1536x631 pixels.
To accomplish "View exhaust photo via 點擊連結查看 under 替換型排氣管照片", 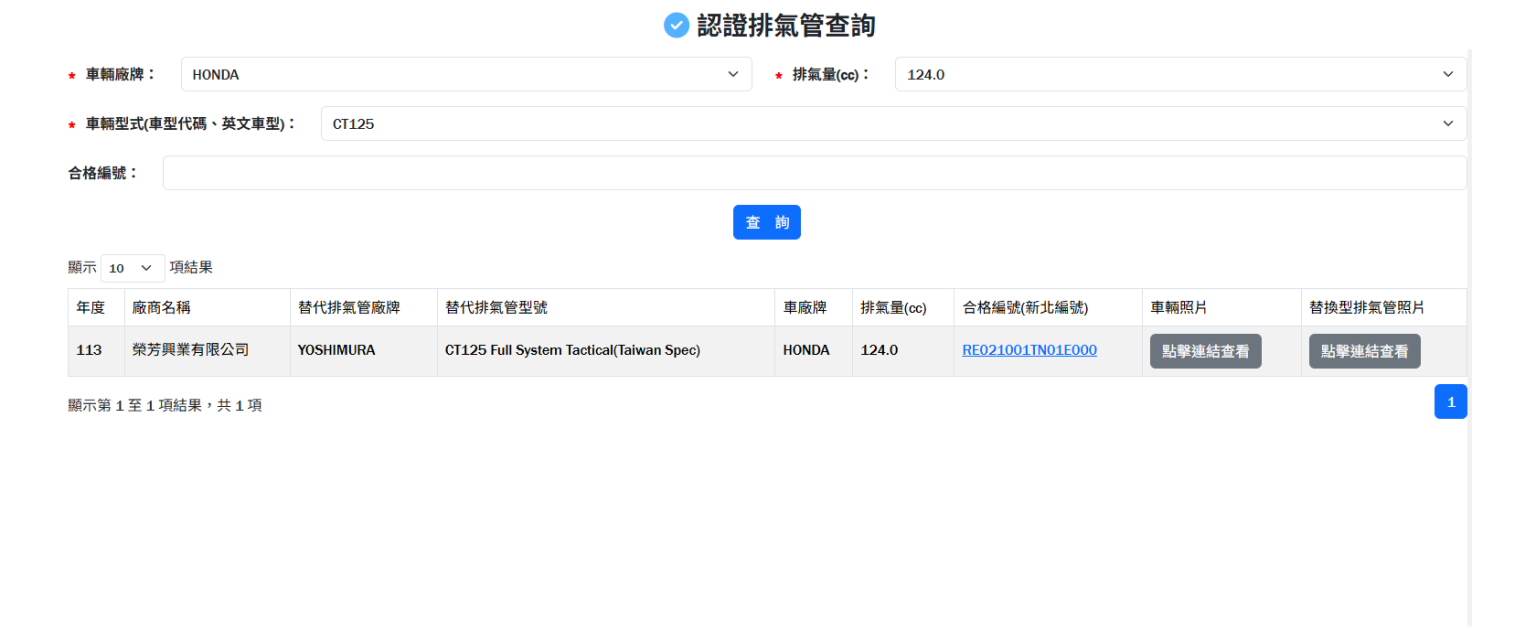I will coord(1364,352).
